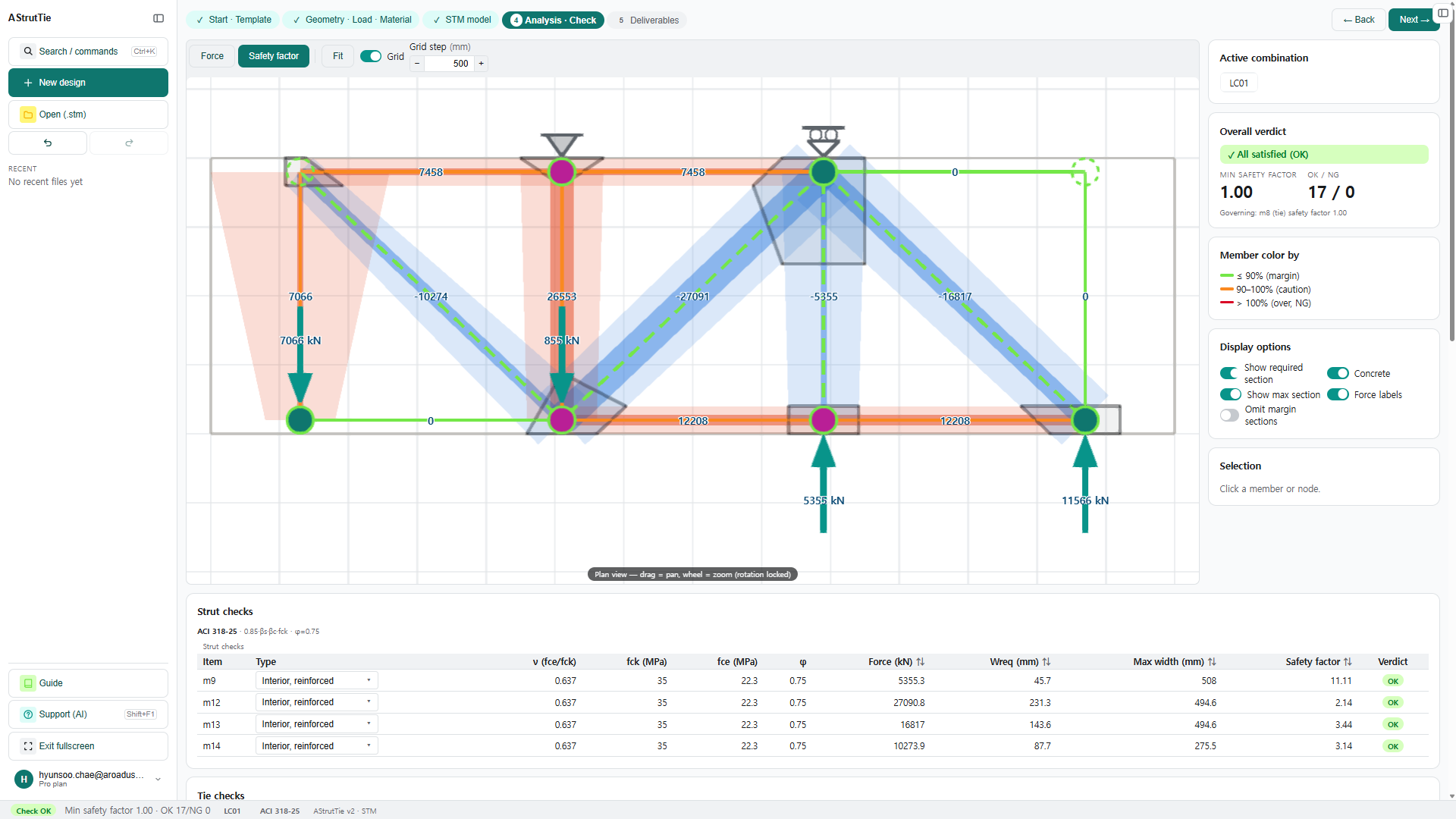Switch view to Safety factor mode
This screenshot has width=1456, height=819.
coord(274,56)
